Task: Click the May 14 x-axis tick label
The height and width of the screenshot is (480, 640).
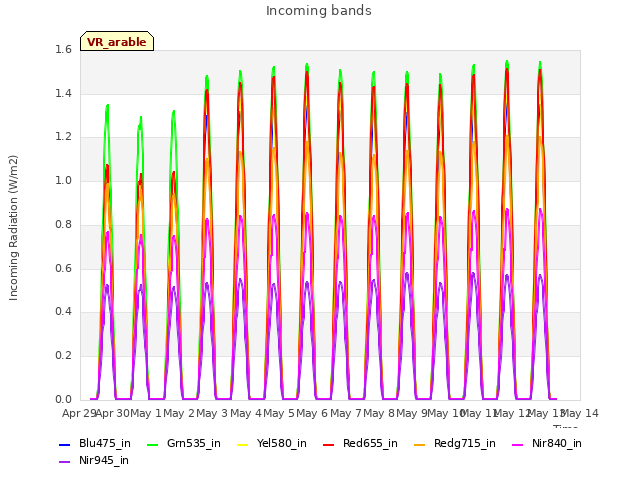Action: click(580, 413)
